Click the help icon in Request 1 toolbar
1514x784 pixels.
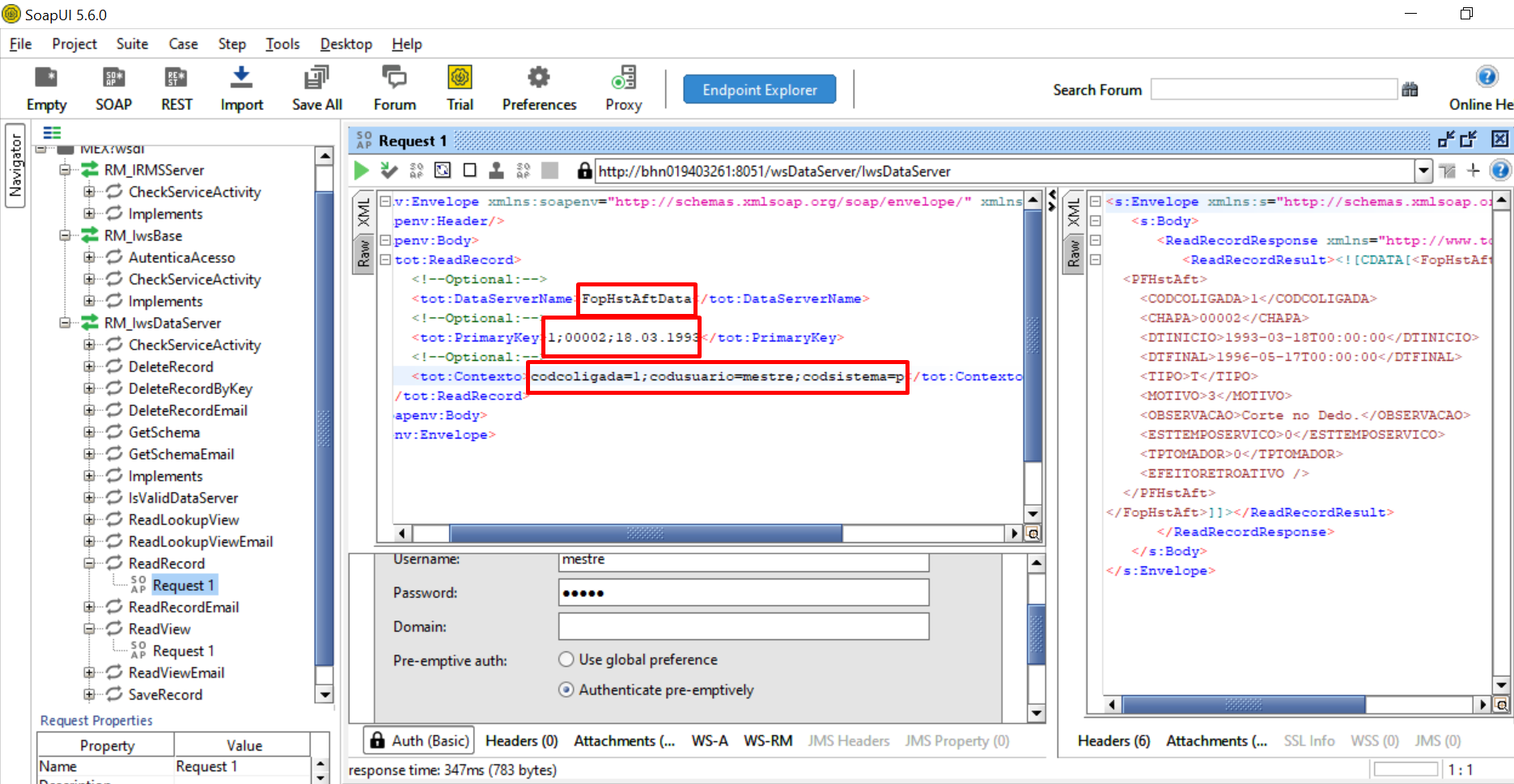click(x=1500, y=170)
